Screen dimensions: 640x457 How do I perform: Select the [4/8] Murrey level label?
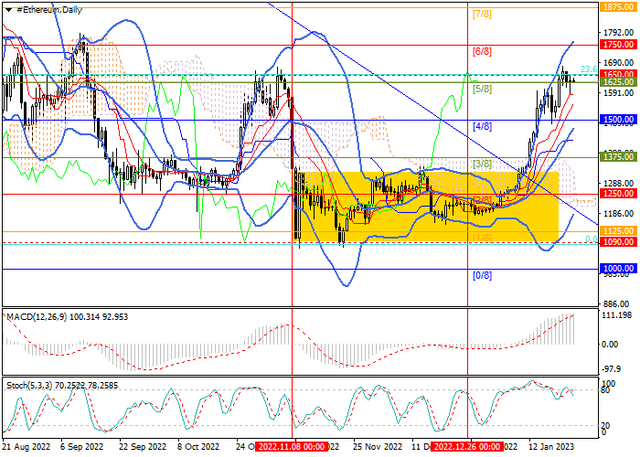[481, 127]
